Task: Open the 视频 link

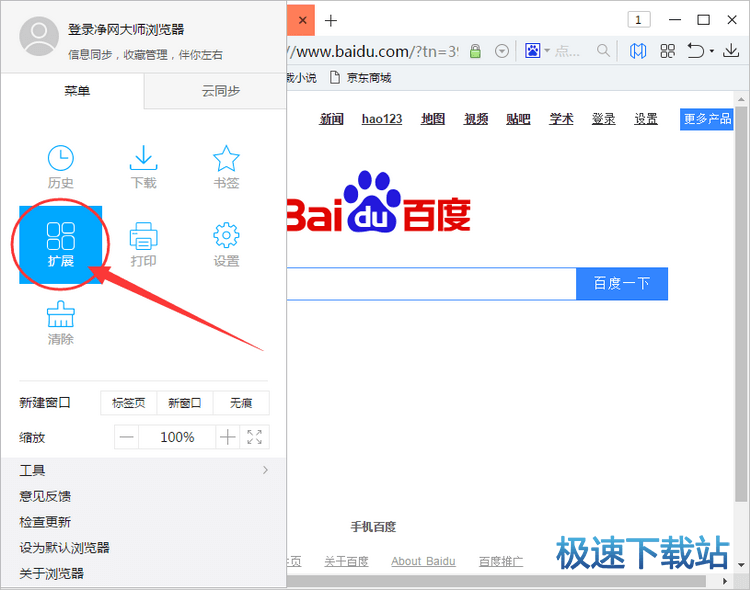Action: (476, 119)
